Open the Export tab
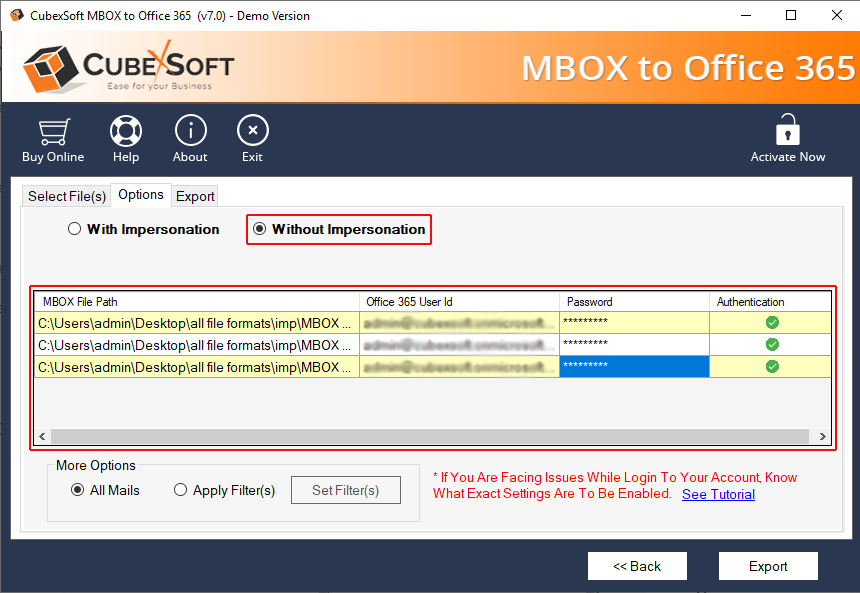Viewport: 860px width, 593px height. pos(195,196)
